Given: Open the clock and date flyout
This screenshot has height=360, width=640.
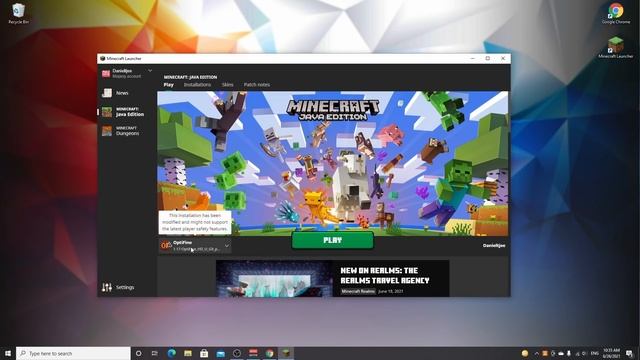Looking at the screenshot, I should (611, 353).
